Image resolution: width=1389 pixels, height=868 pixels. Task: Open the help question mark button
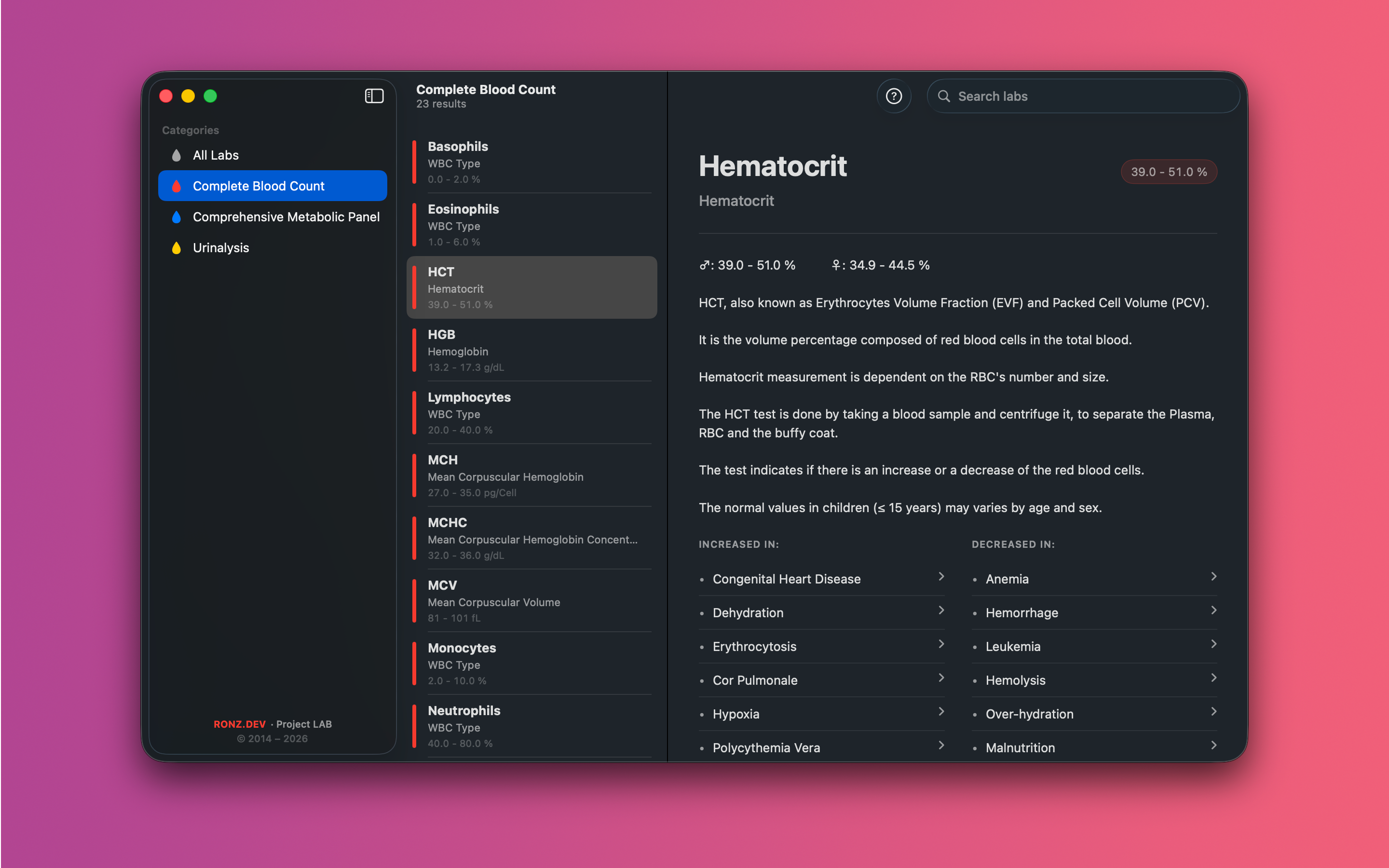point(894,96)
